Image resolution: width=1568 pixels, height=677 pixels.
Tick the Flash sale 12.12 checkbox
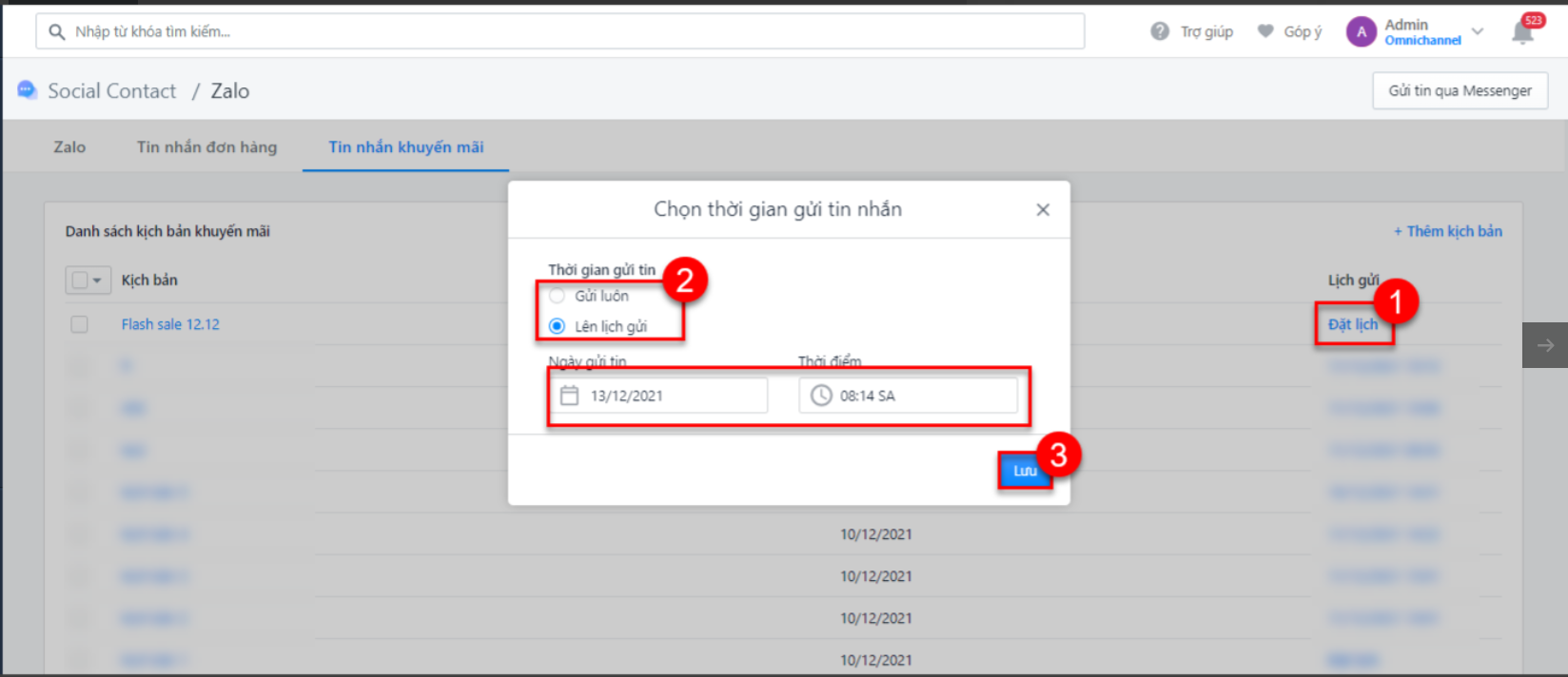click(80, 324)
